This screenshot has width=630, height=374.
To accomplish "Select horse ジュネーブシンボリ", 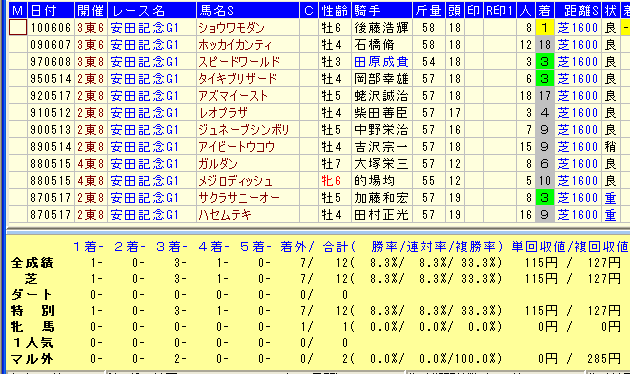I will point(244,130).
